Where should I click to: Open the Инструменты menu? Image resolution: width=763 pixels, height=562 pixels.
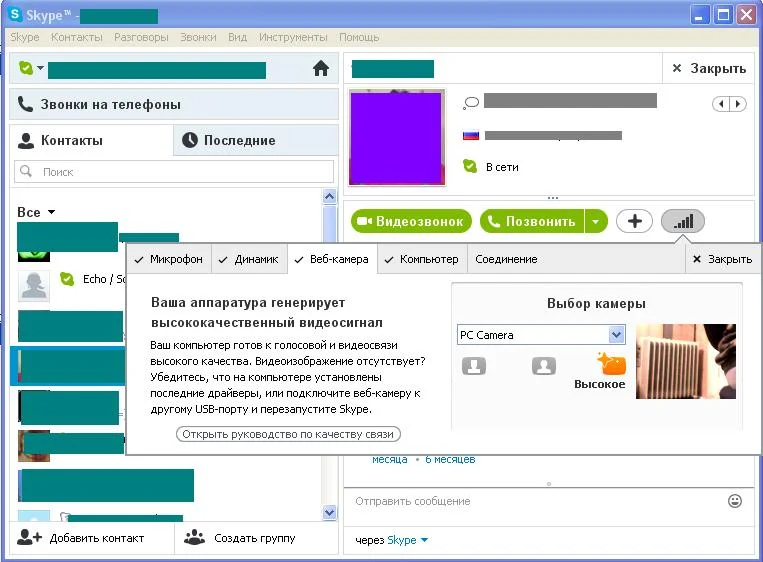[293, 37]
